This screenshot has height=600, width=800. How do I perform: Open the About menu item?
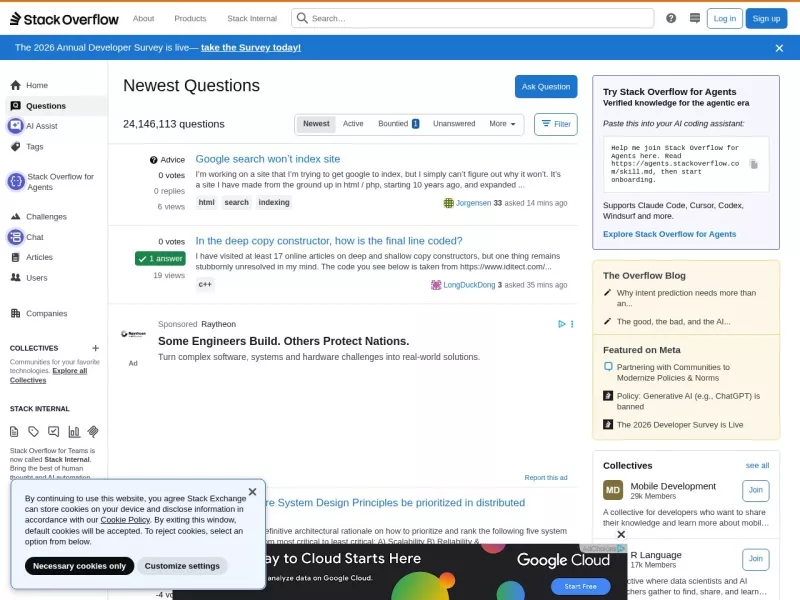tap(143, 18)
